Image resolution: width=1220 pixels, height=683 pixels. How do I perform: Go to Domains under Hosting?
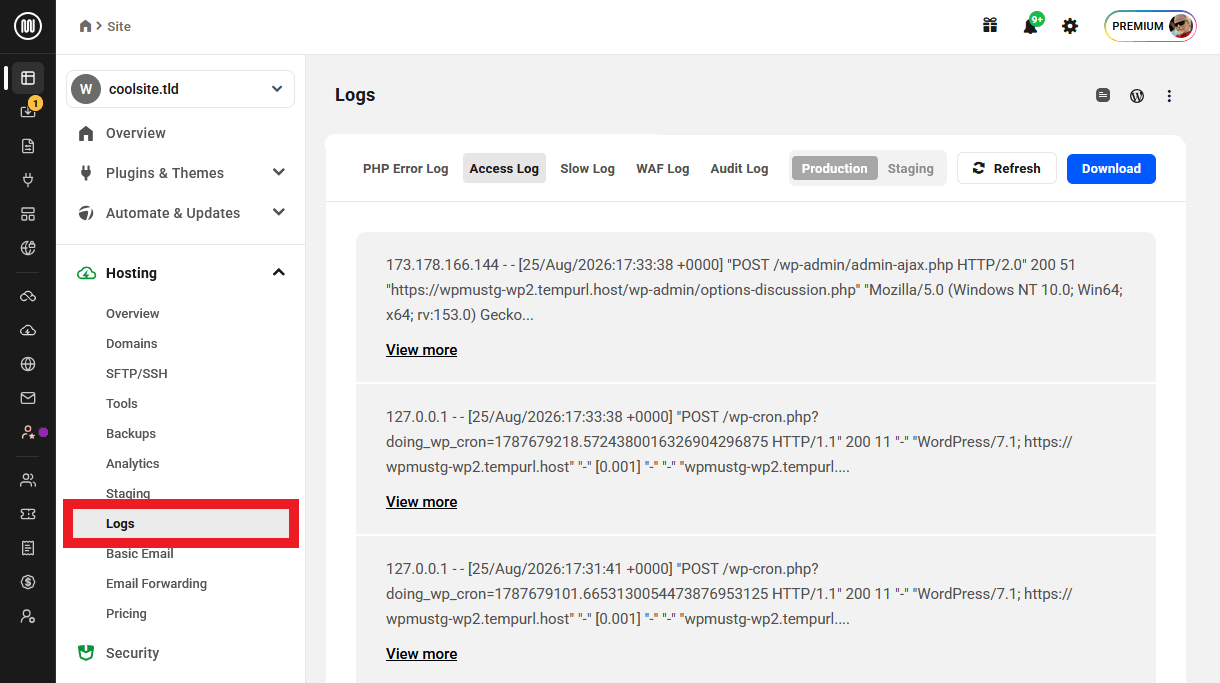132,343
